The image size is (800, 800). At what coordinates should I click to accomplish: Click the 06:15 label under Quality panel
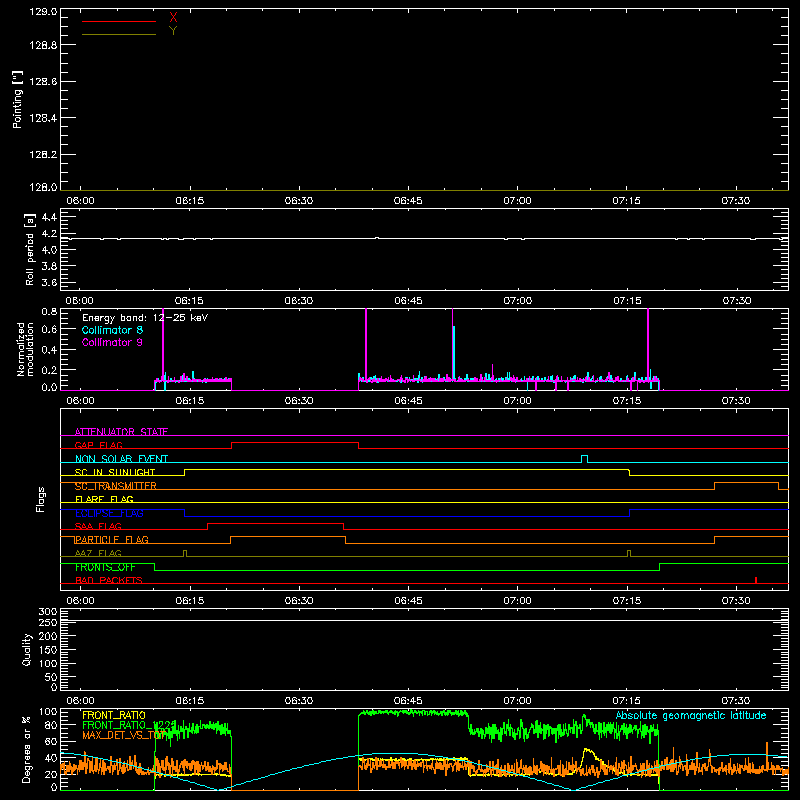tap(190, 701)
